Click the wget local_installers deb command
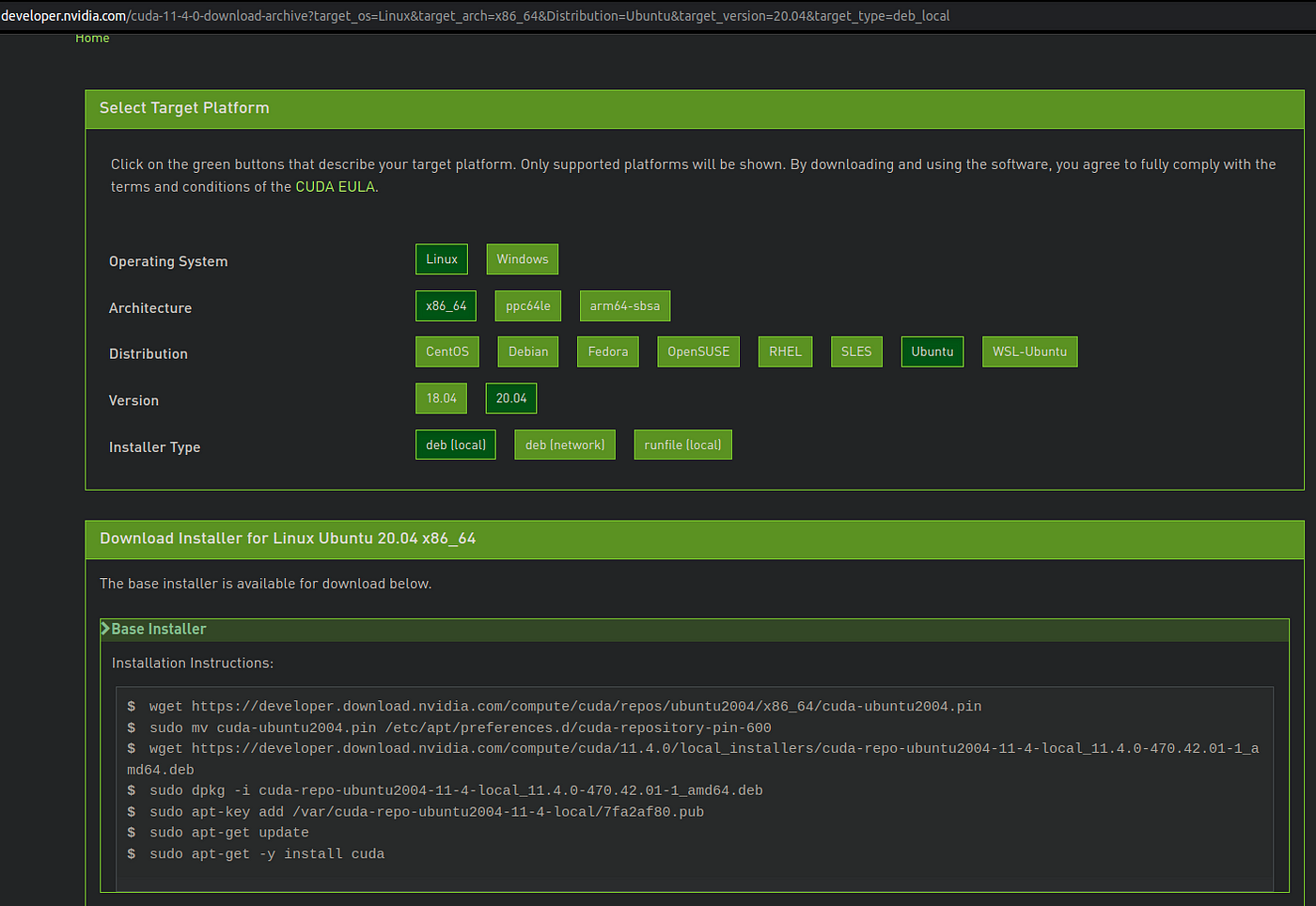Image resolution: width=1316 pixels, height=906 pixels. coord(694,759)
